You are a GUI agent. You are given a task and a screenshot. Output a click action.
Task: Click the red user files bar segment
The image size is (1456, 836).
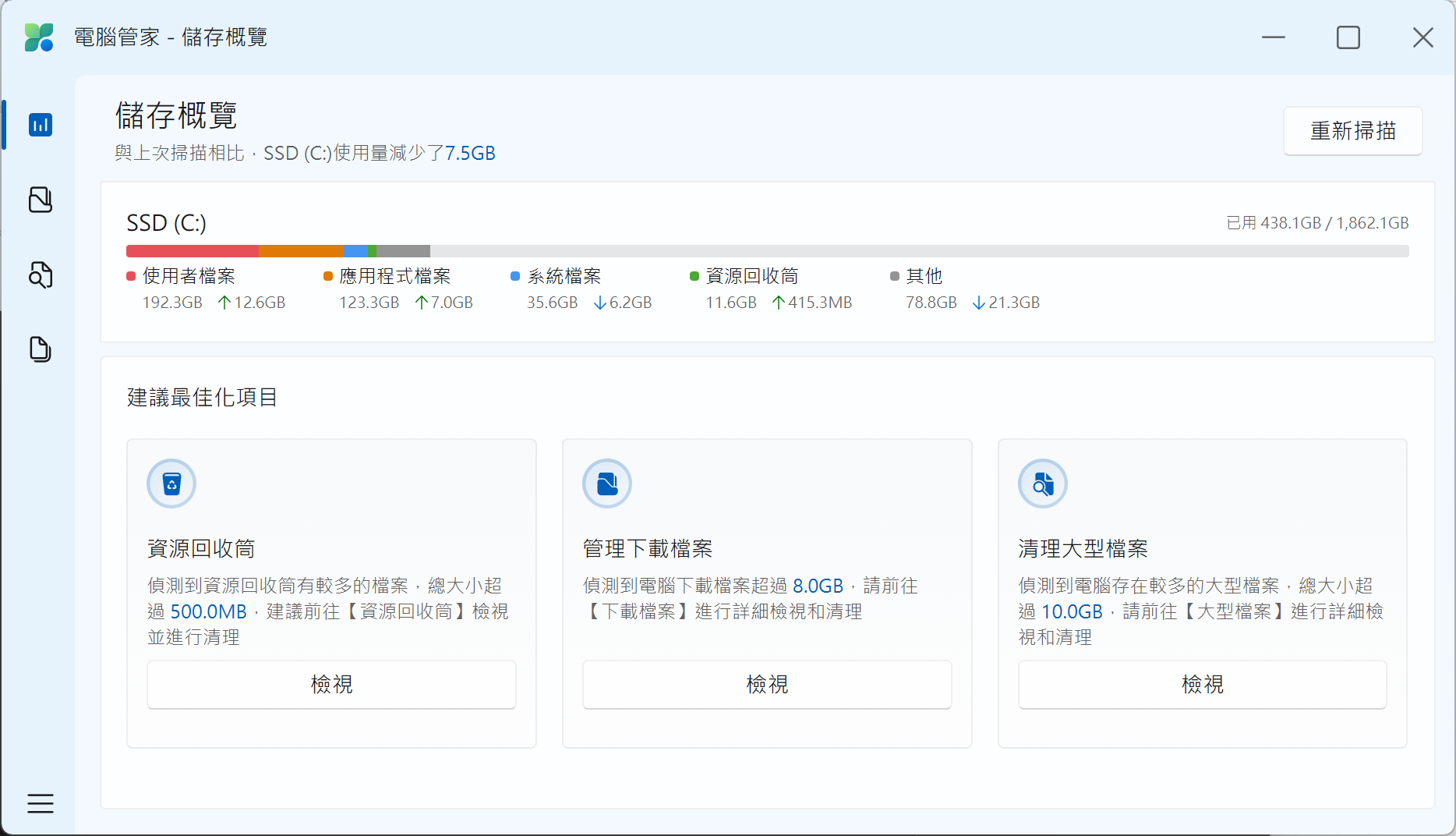[192, 251]
